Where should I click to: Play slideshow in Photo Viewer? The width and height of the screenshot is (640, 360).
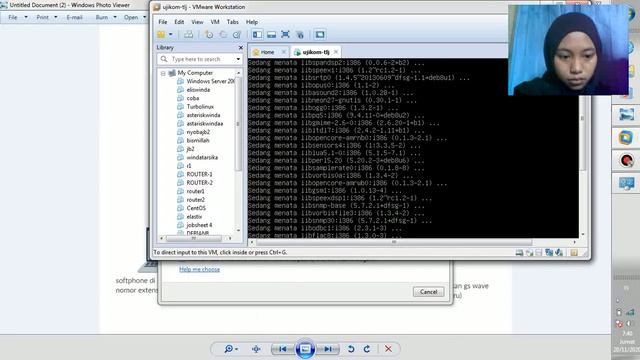tap(305, 349)
